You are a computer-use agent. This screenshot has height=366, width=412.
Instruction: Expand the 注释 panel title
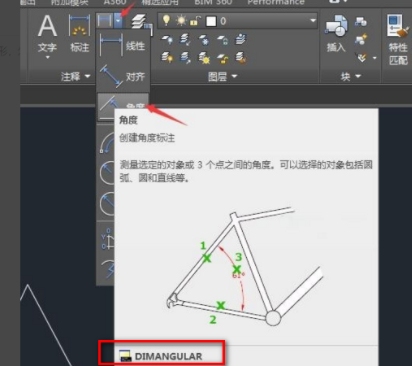(75, 77)
